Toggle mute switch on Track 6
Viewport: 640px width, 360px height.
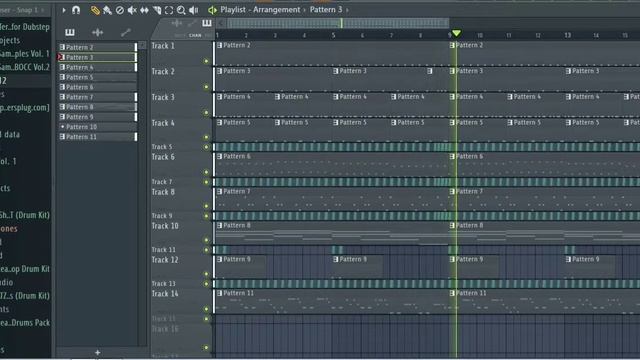206,172
